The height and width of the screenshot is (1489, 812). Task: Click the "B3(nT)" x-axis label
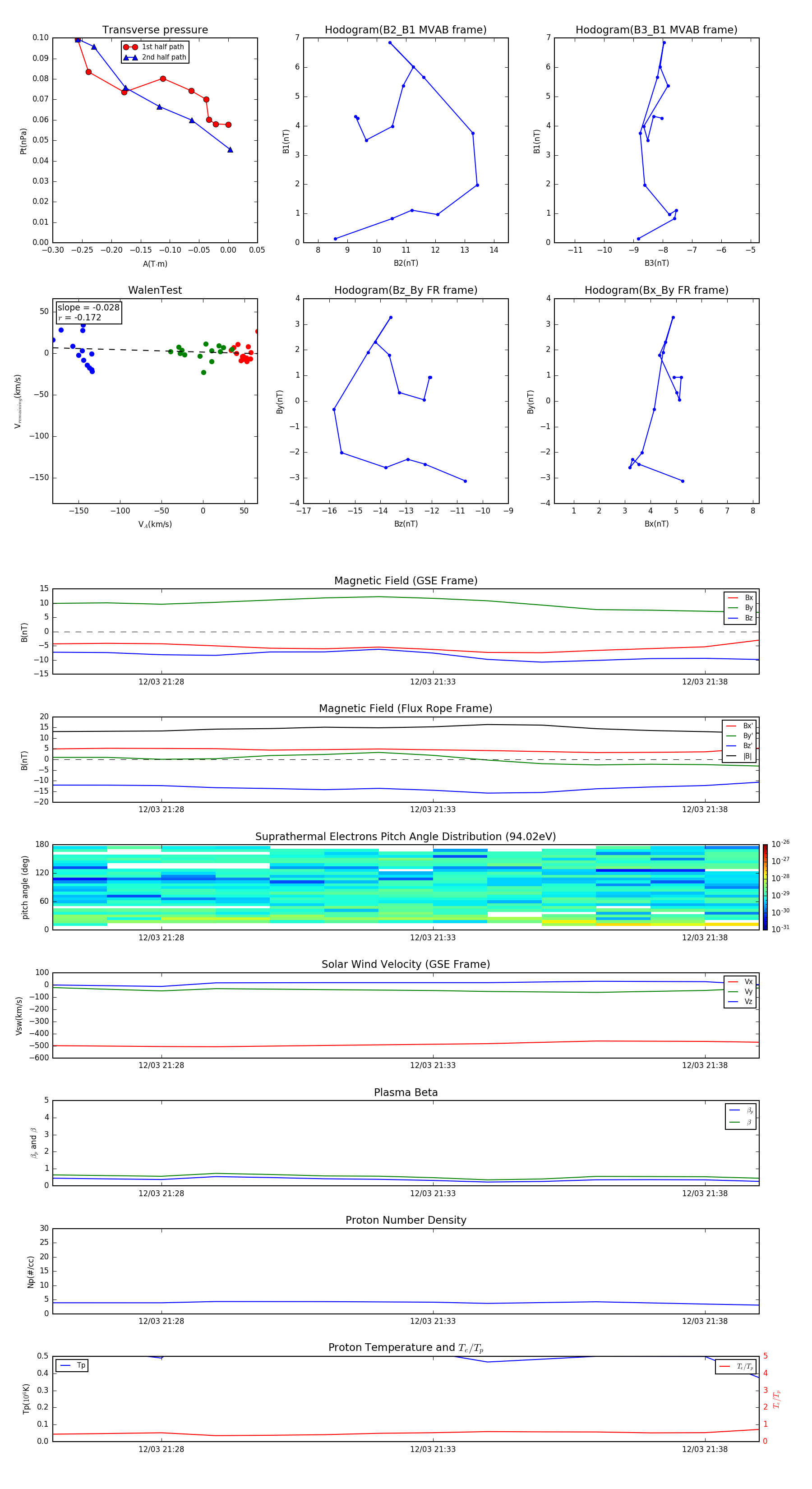point(656,263)
